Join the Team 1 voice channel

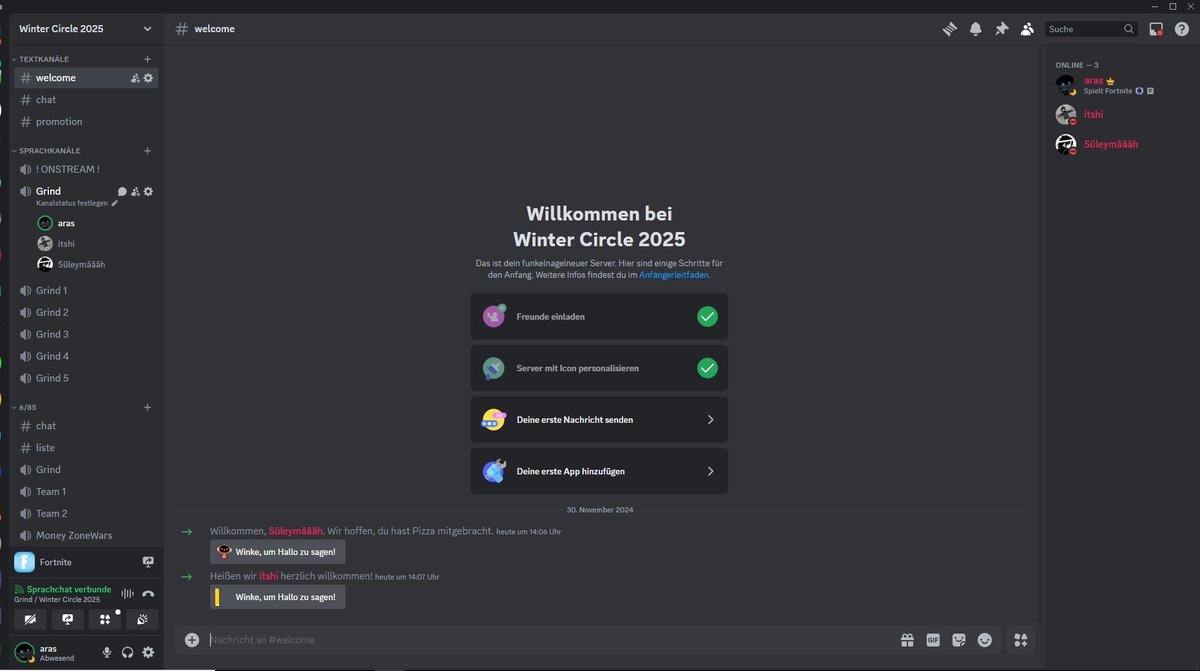coord(86,492)
